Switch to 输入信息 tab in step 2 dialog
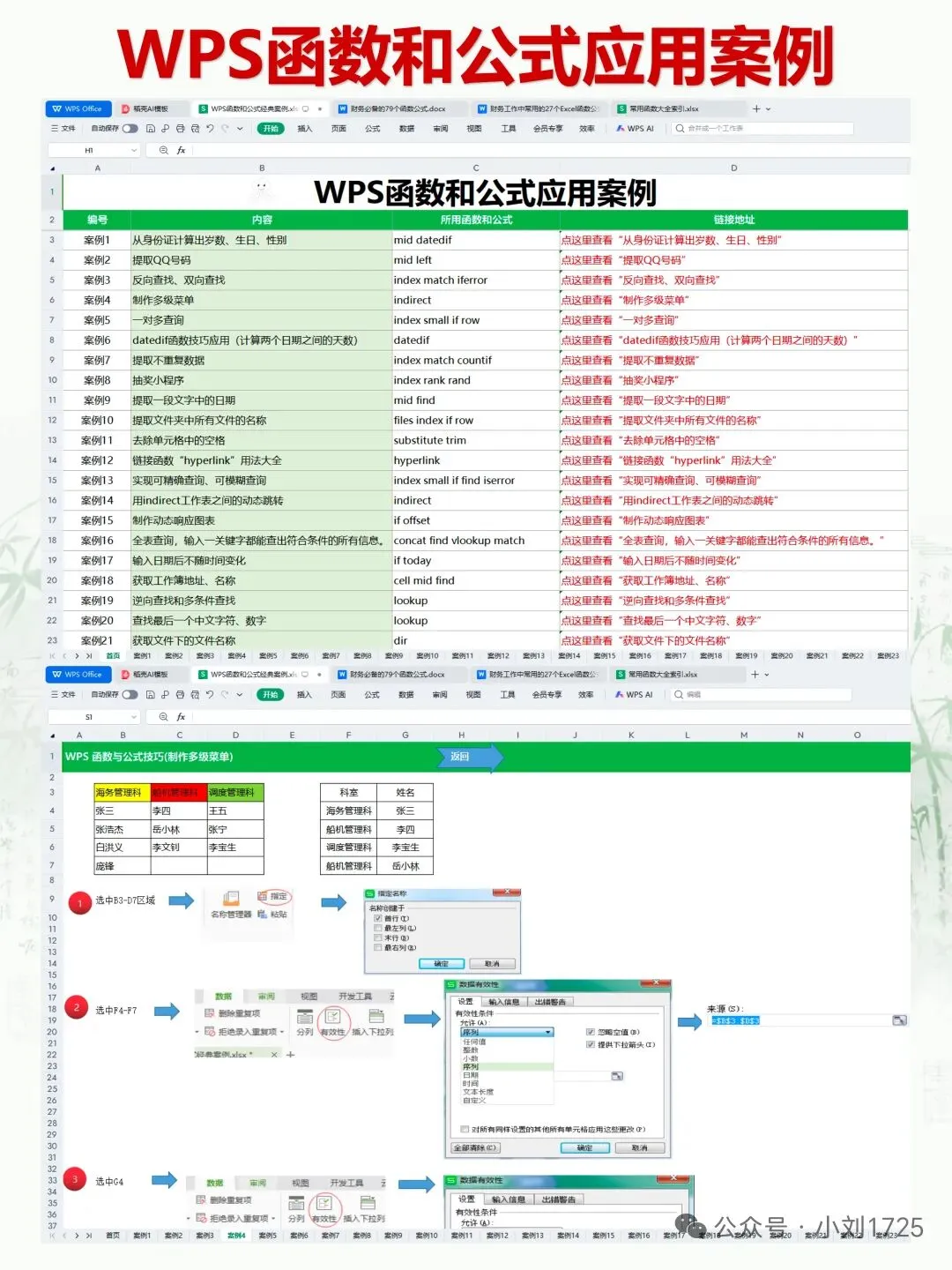952x1270 pixels. (504, 1002)
